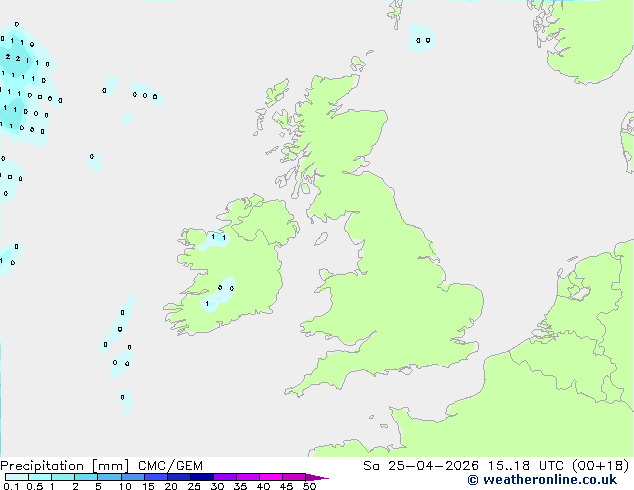
Task: Click the 30–35 mm purple legend swatch
Action: 224,477
